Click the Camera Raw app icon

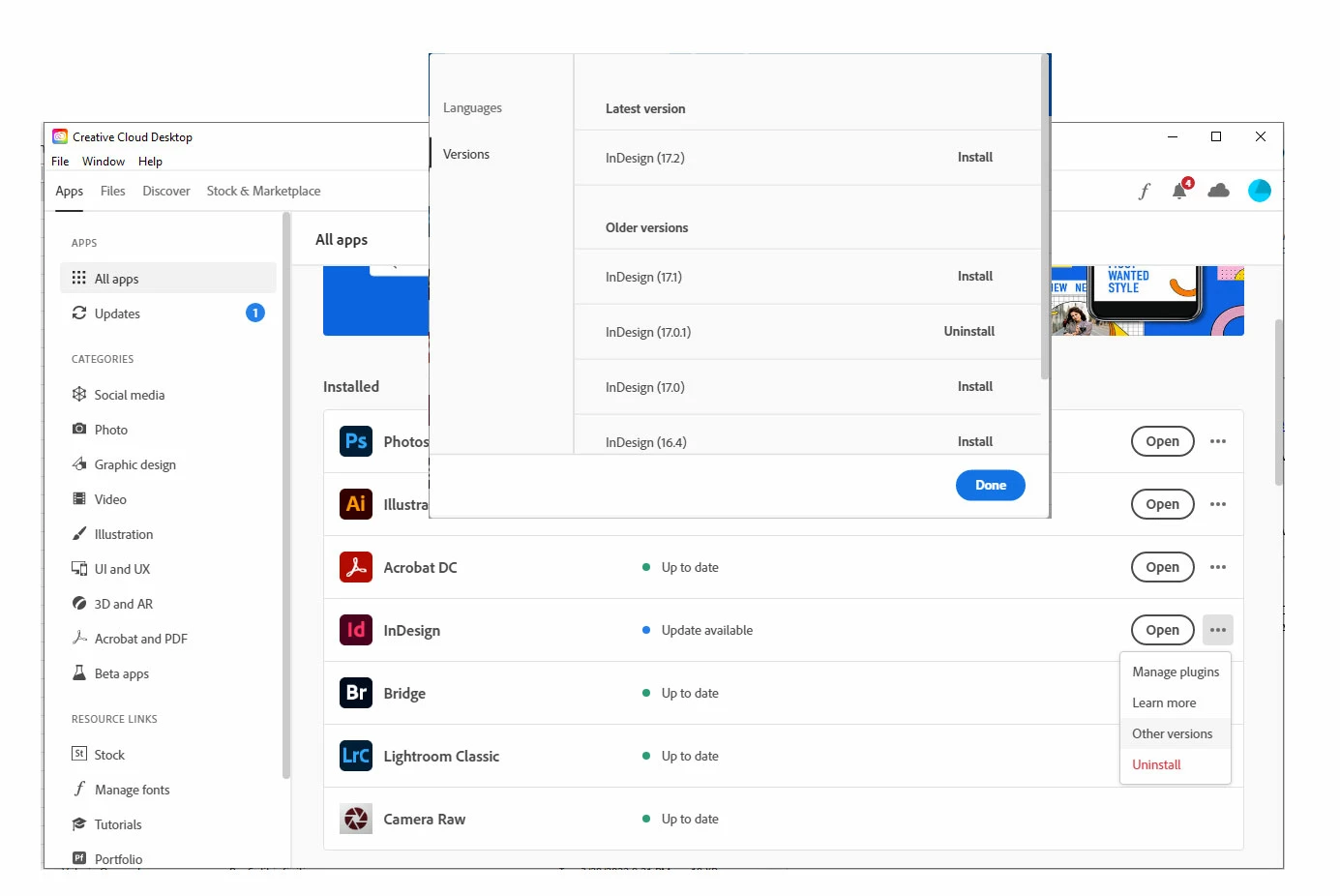coord(356,819)
